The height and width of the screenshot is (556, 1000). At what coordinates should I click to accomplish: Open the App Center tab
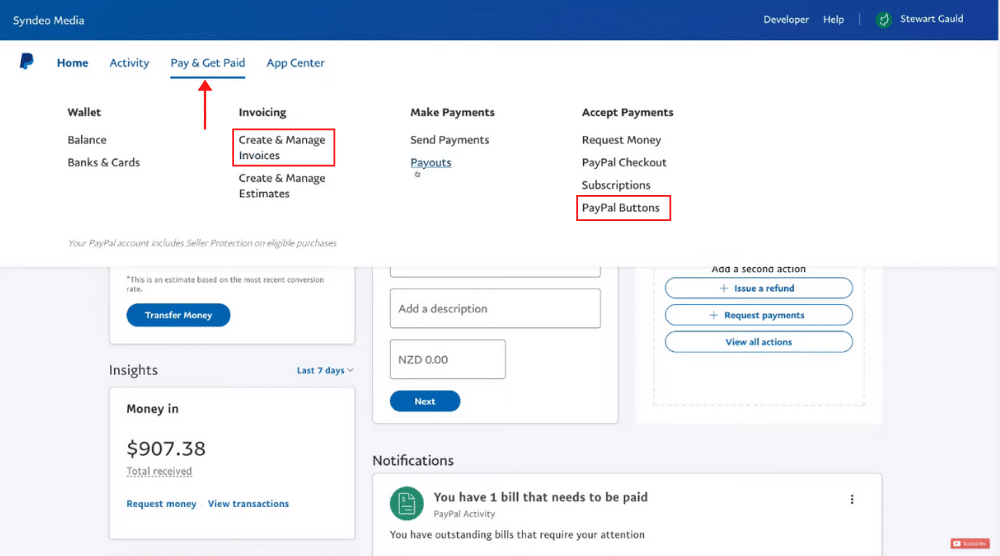[x=295, y=62]
